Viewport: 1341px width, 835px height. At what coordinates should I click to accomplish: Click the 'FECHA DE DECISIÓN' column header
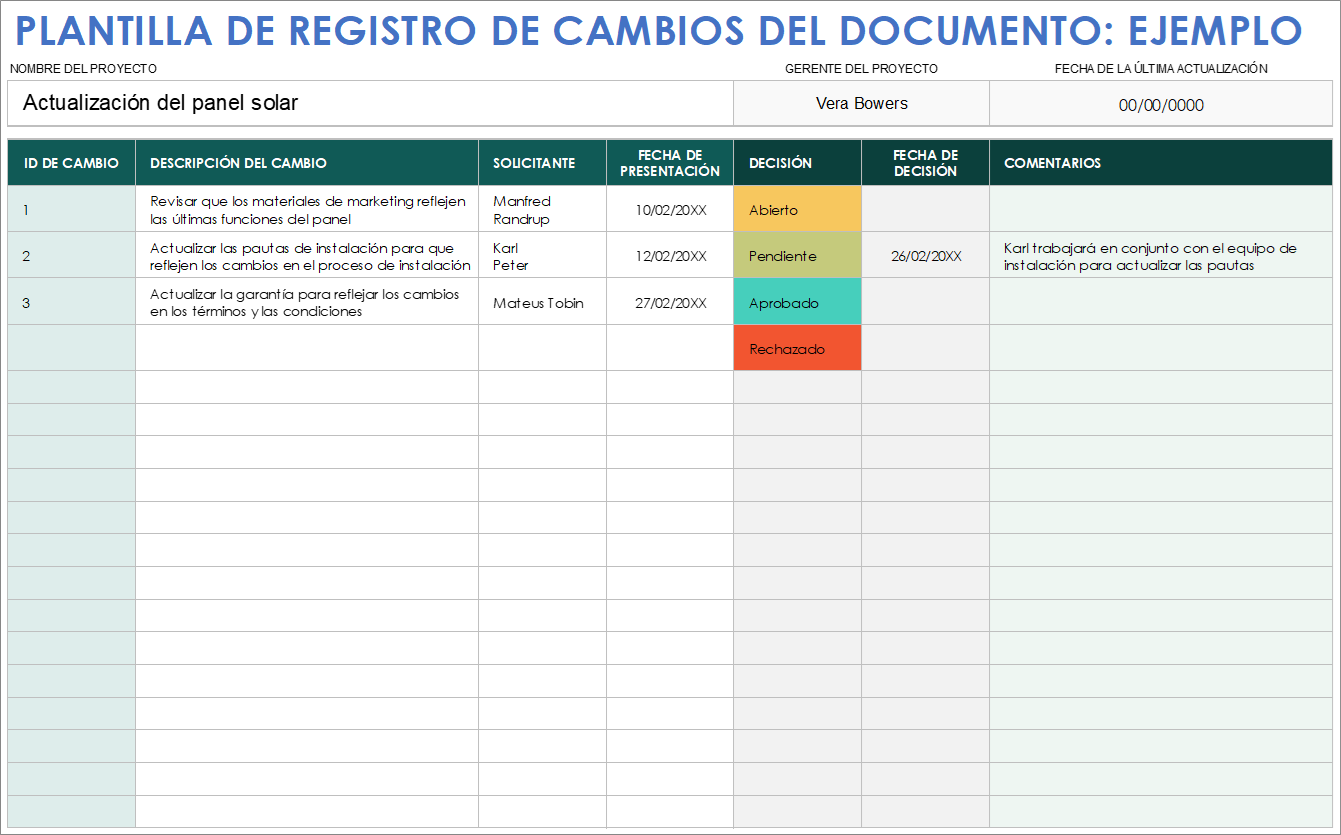(925, 163)
